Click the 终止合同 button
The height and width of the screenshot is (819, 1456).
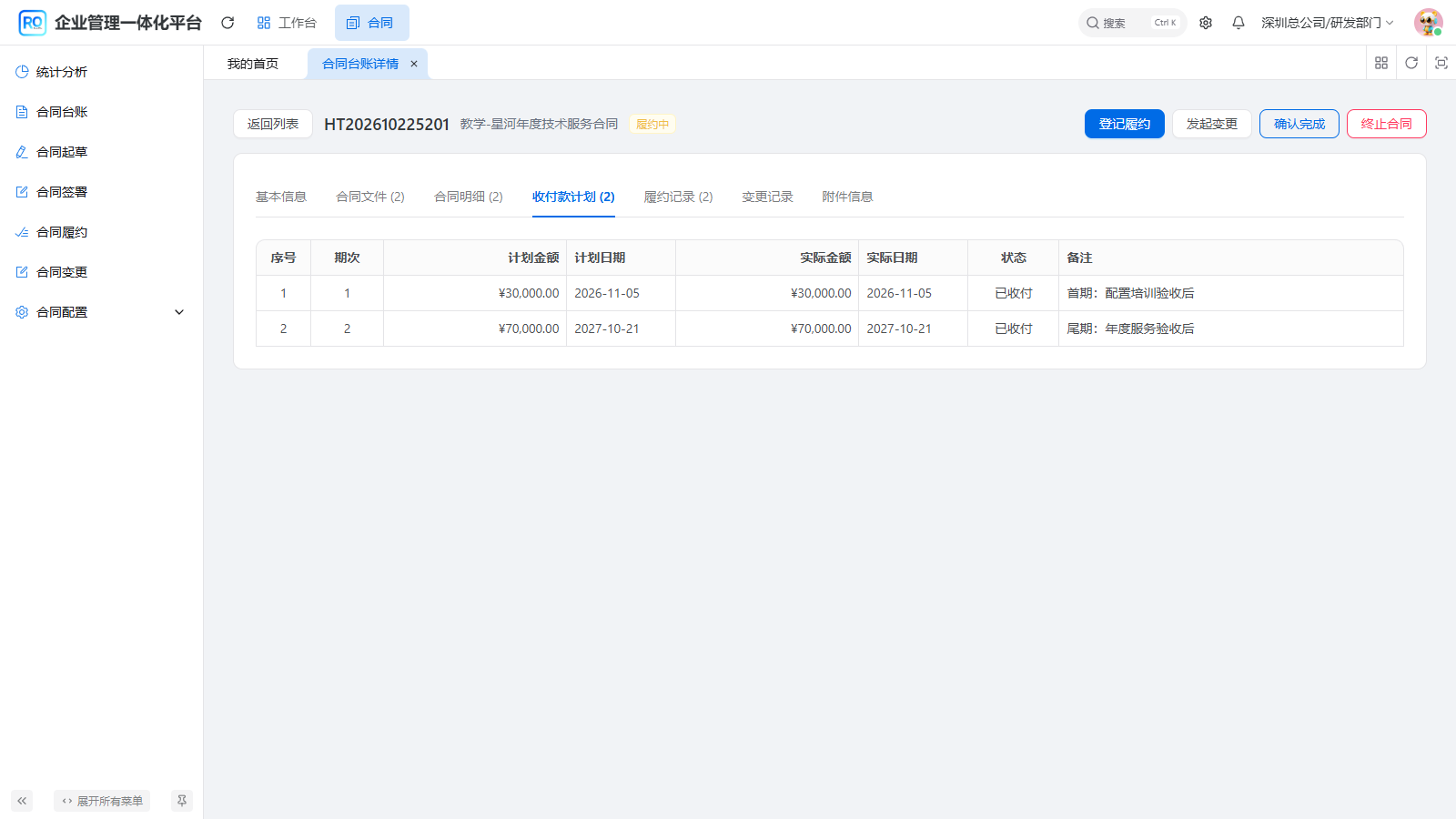(1387, 124)
